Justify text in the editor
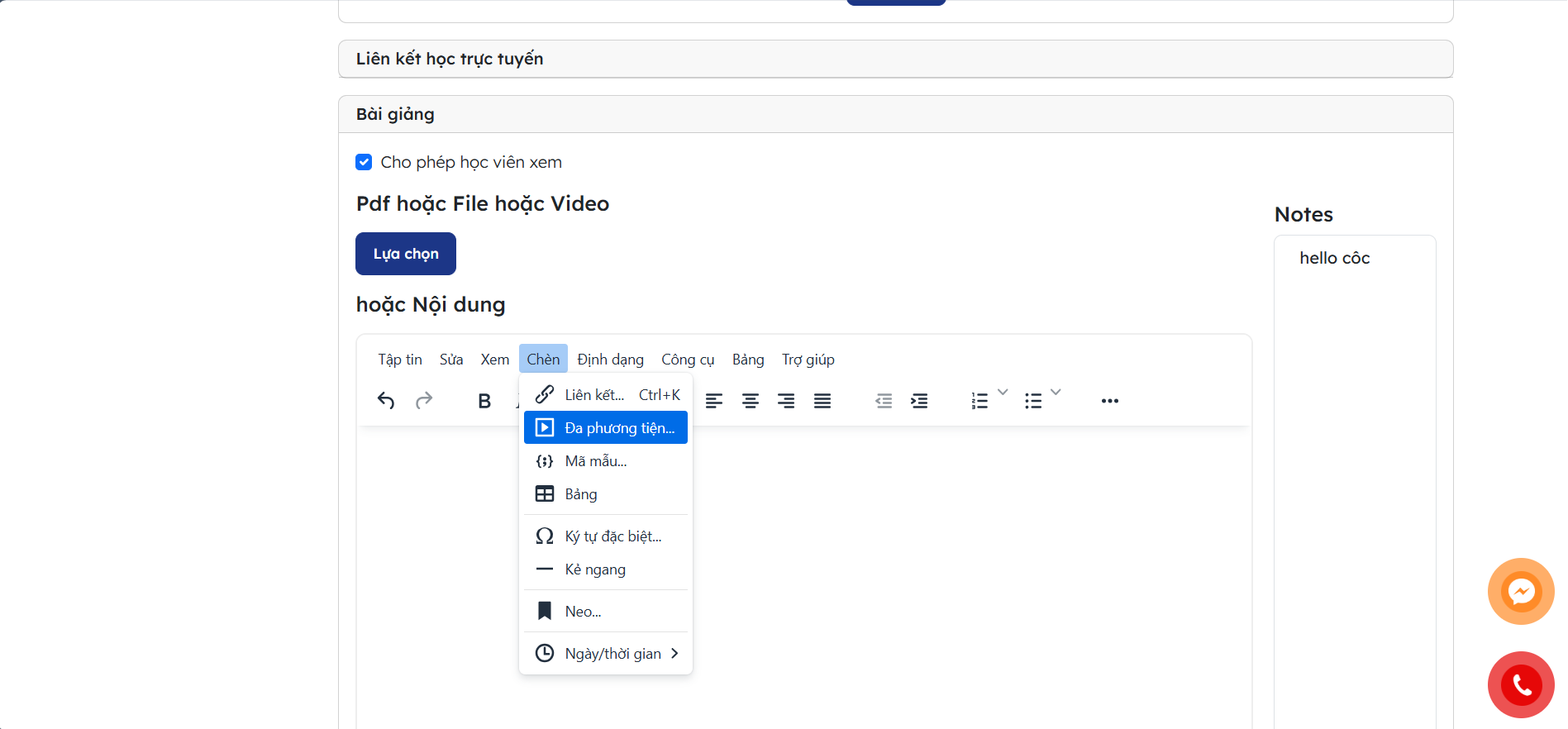The image size is (1568, 729). pos(822,401)
